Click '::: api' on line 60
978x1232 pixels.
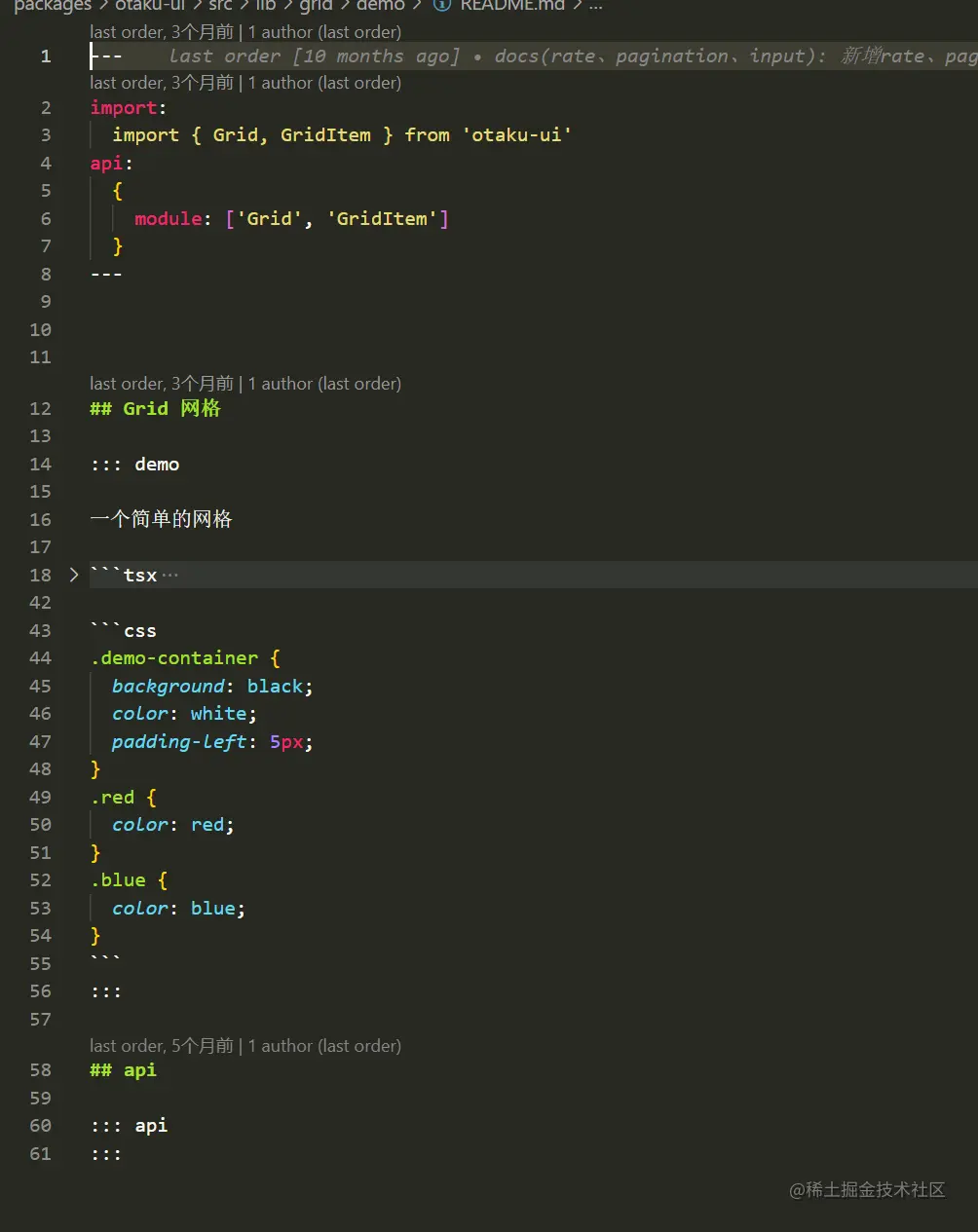pos(130,1126)
